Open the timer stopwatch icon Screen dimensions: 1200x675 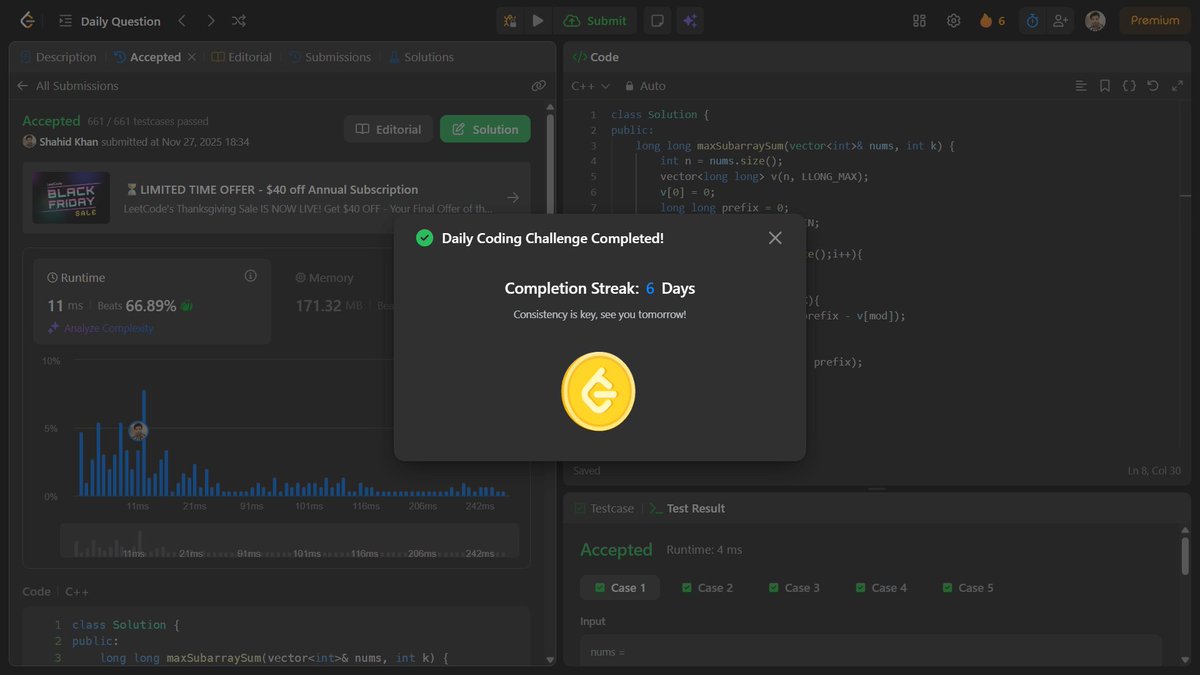click(1033, 20)
